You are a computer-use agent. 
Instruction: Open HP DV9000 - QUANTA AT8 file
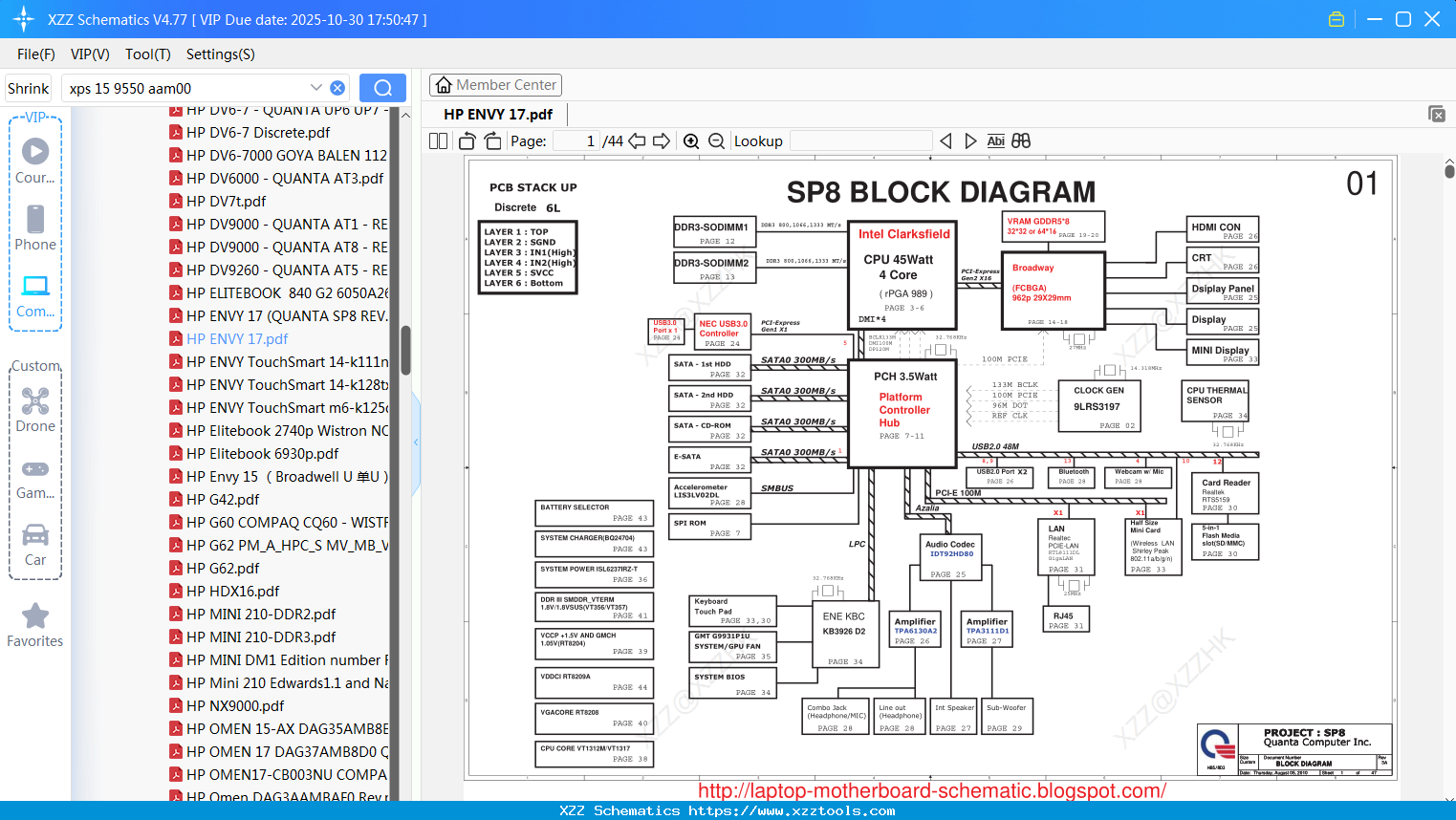[287, 248]
